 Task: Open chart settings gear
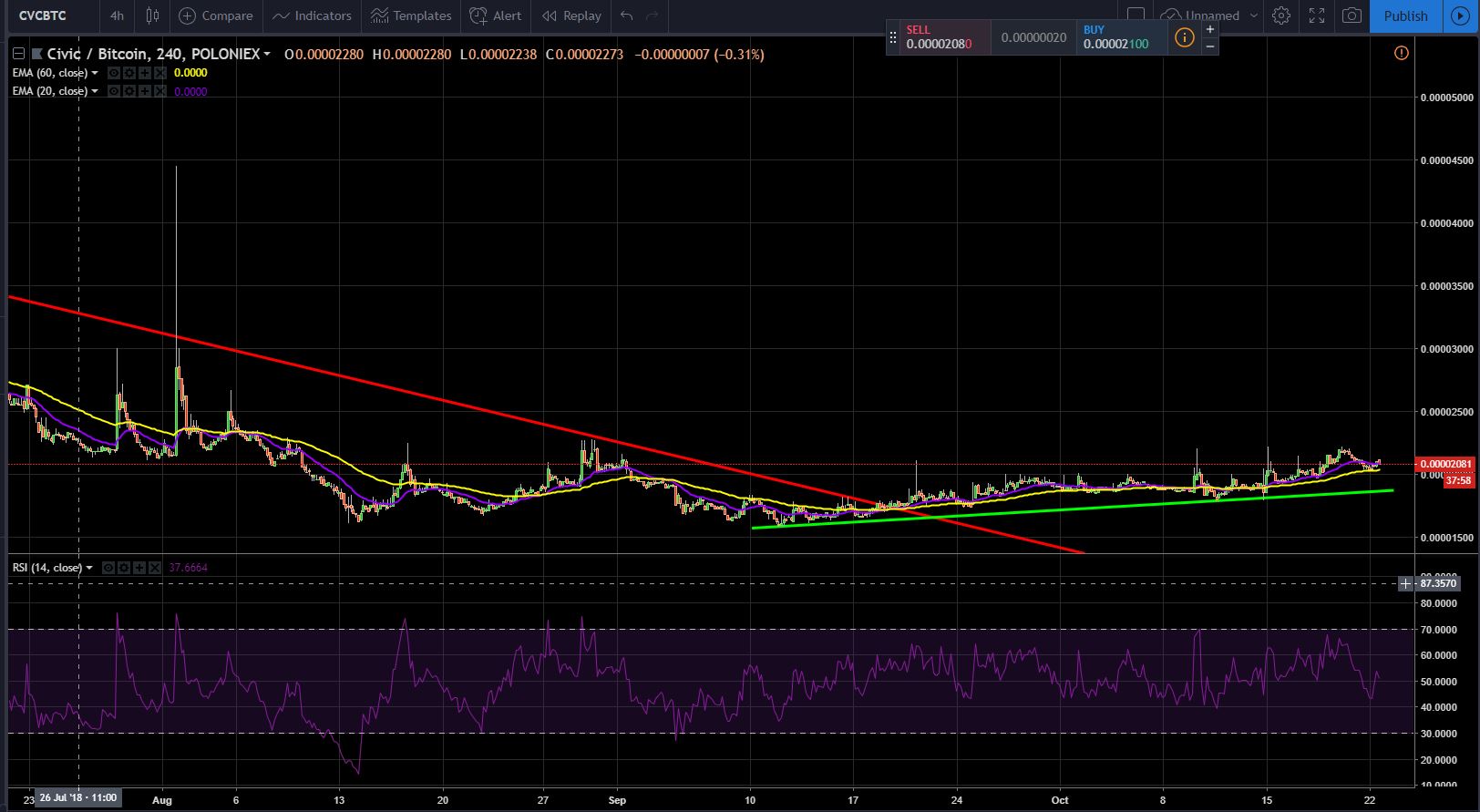pyautogui.click(x=1281, y=15)
